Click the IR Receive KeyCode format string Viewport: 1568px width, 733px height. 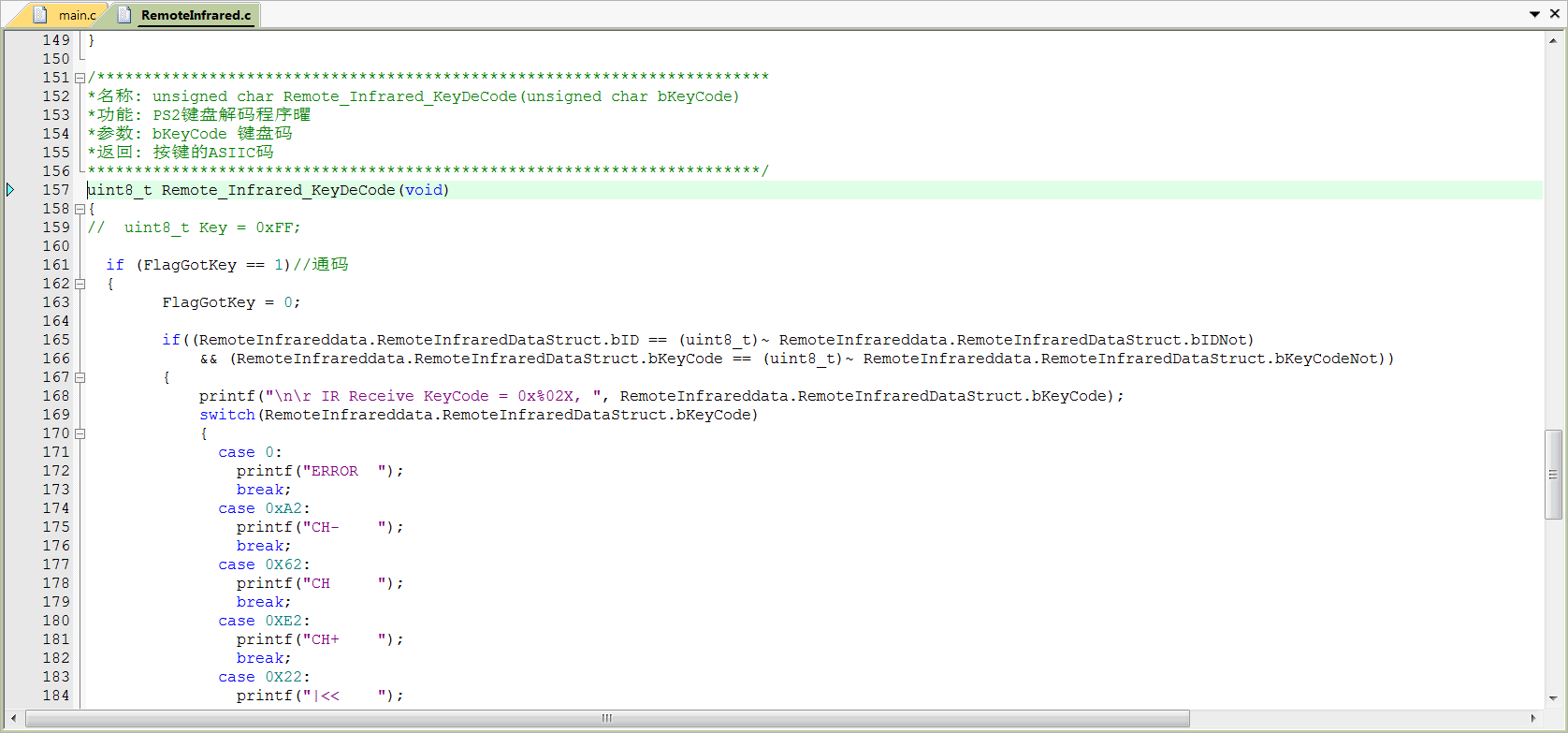[x=433, y=396]
